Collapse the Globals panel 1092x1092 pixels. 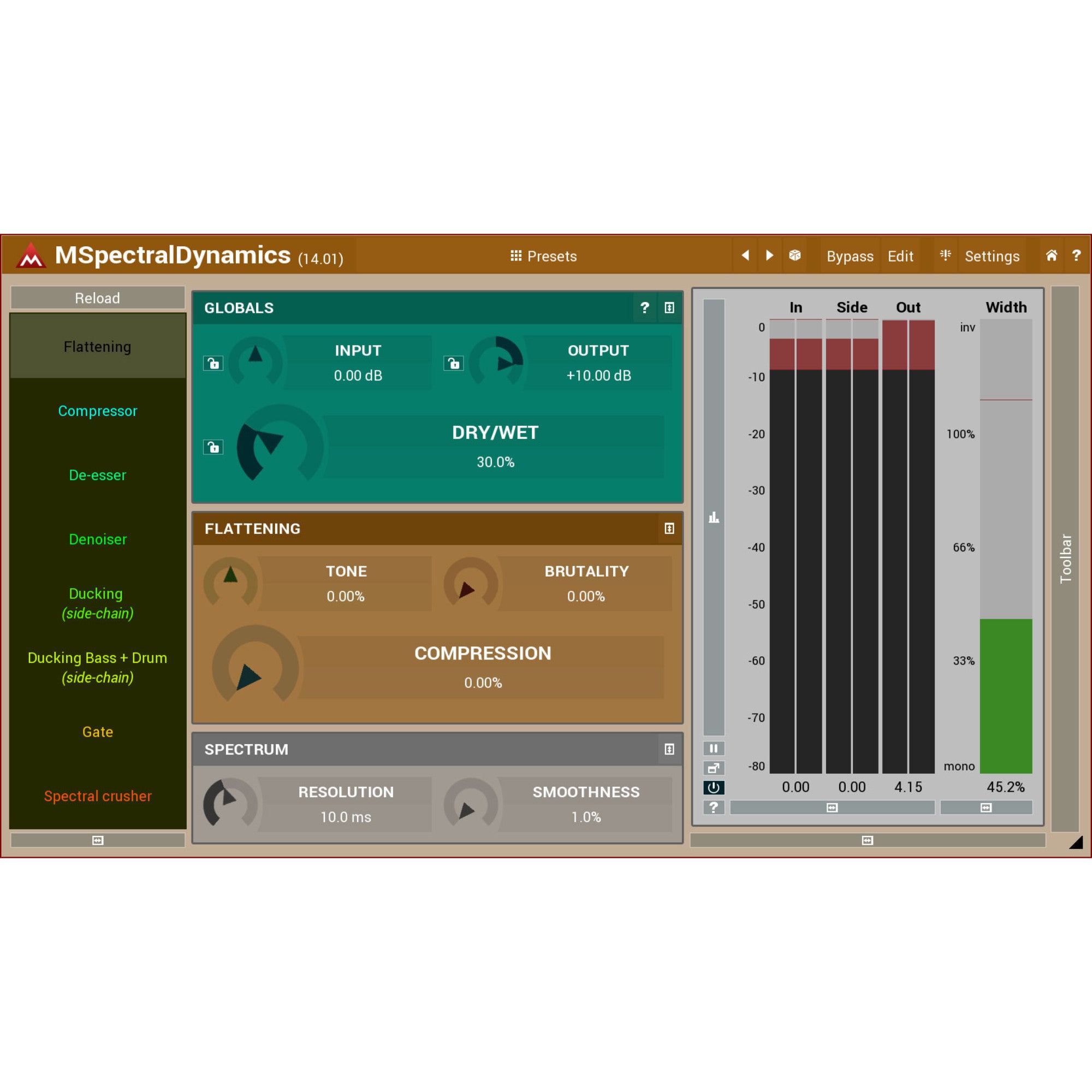pos(669,307)
